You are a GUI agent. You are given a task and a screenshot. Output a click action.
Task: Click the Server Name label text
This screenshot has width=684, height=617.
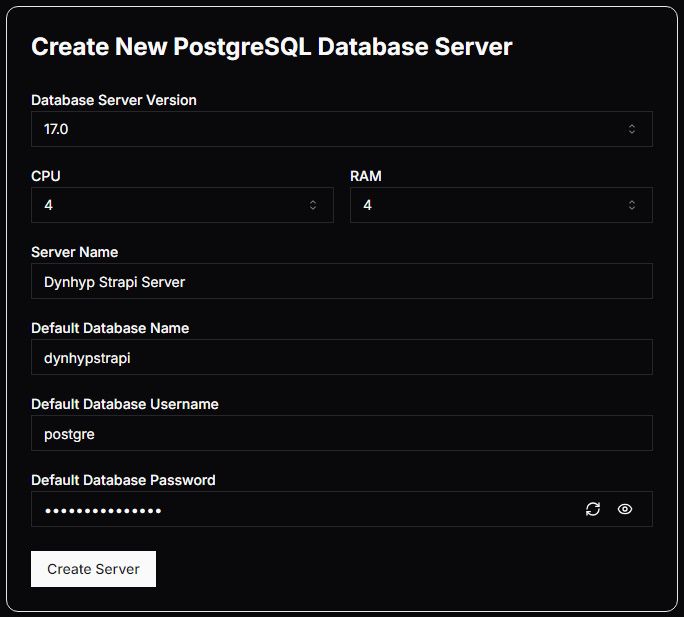pyautogui.click(x=75, y=252)
